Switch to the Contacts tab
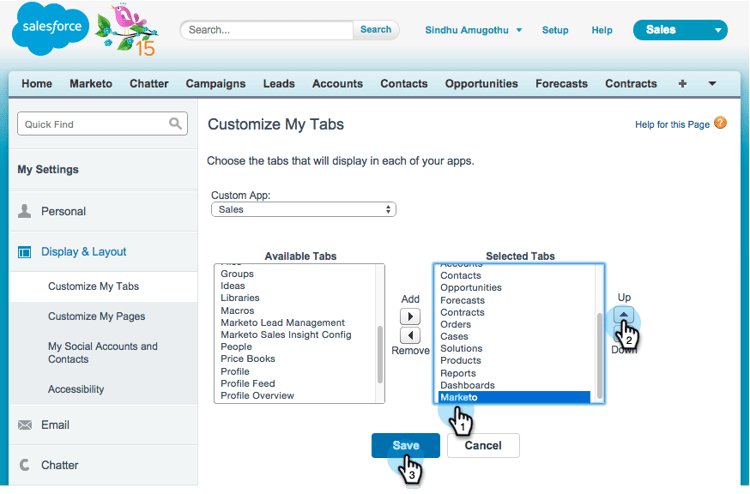 [404, 84]
